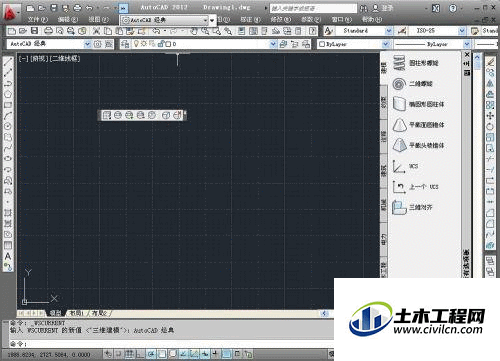Click ByLayer color swatch box

coord(322,44)
